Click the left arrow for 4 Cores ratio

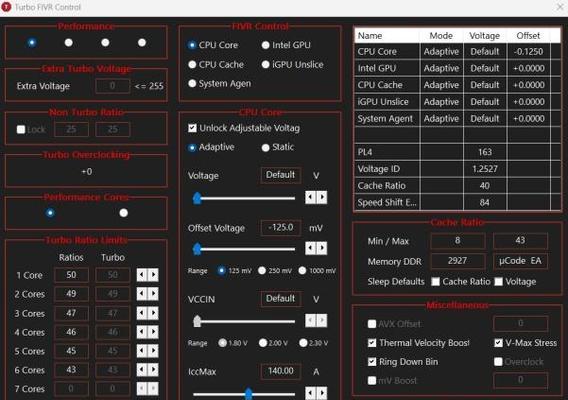(142, 332)
